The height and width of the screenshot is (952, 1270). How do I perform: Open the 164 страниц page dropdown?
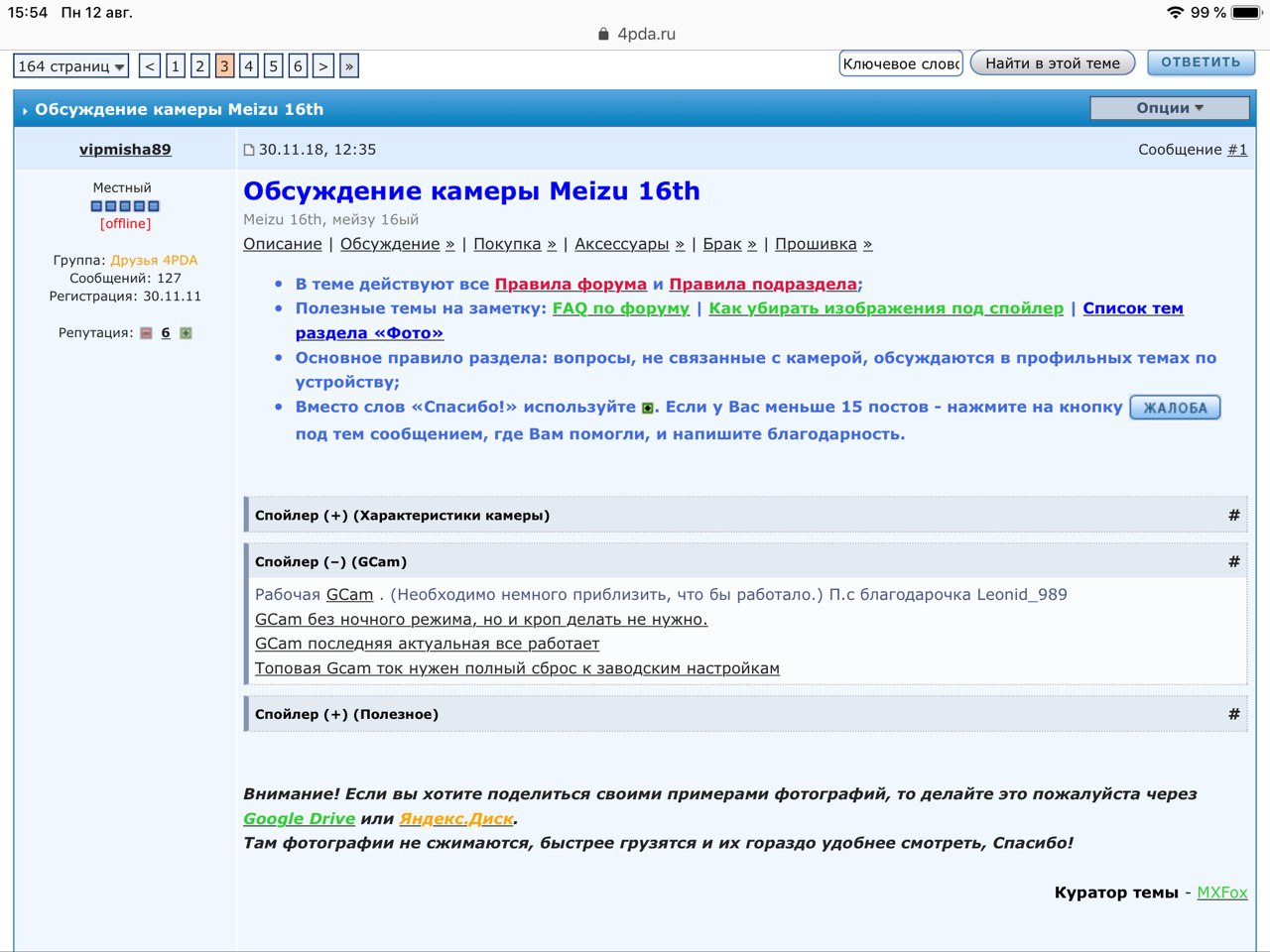[70, 66]
